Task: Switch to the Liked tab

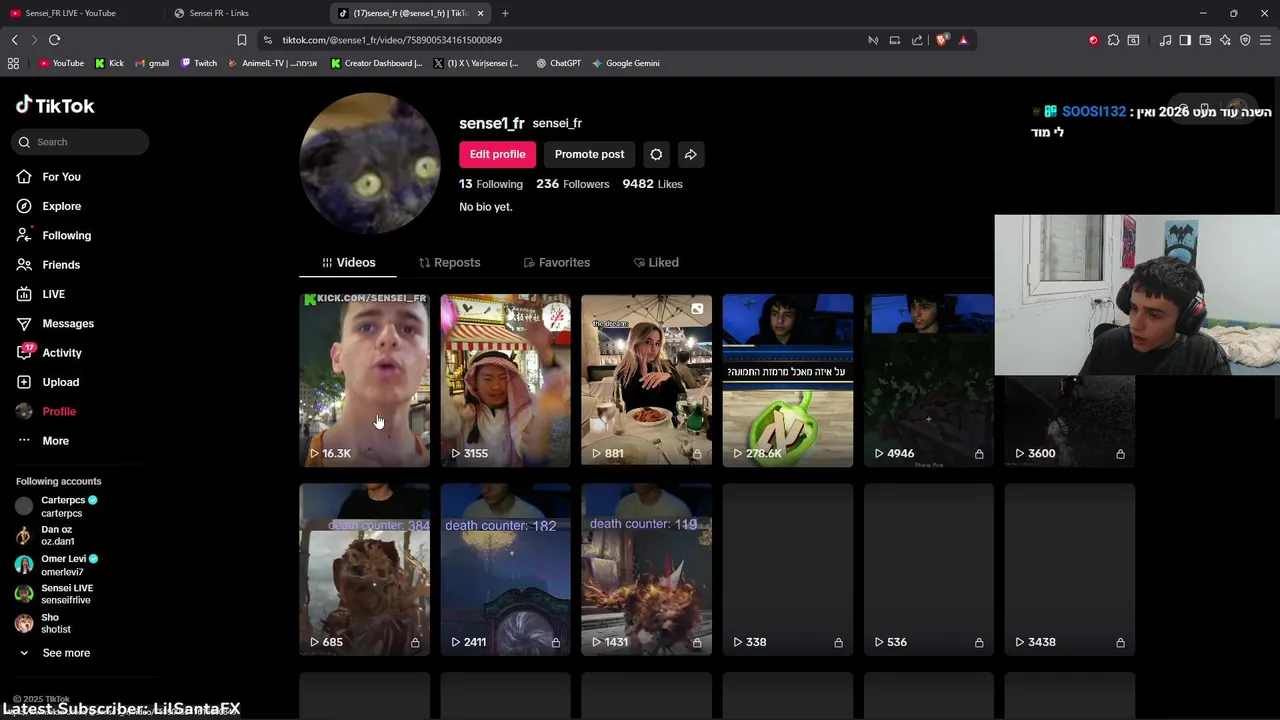Action: (656, 262)
